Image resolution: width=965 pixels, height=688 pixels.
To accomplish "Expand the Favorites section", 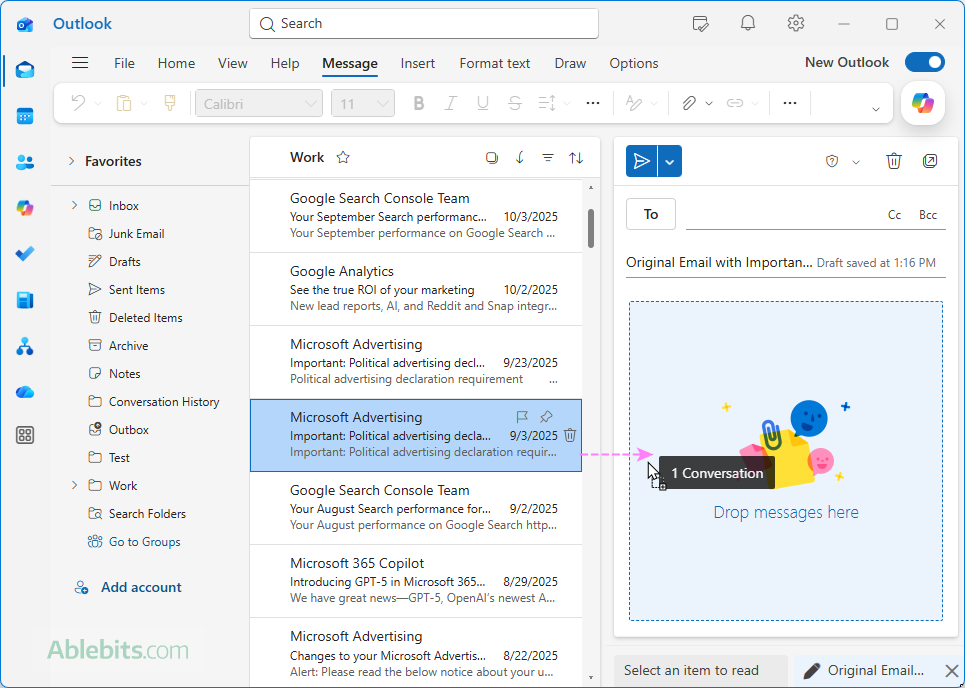I will click(x=71, y=161).
